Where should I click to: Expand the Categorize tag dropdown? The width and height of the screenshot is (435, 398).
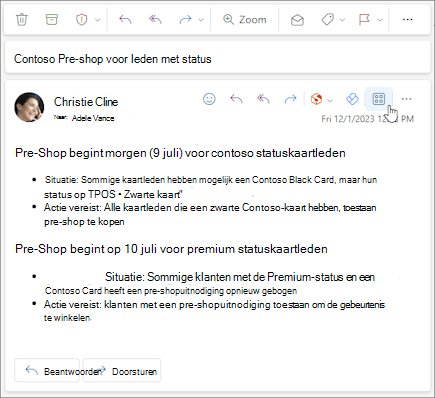tap(342, 20)
